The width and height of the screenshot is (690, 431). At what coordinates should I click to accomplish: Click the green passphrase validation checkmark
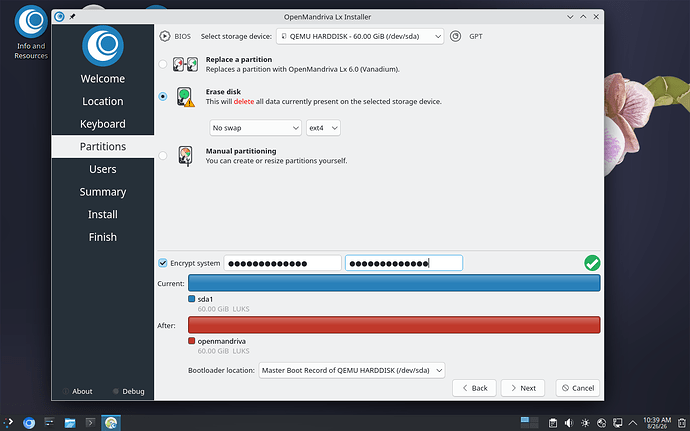pos(592,263)
